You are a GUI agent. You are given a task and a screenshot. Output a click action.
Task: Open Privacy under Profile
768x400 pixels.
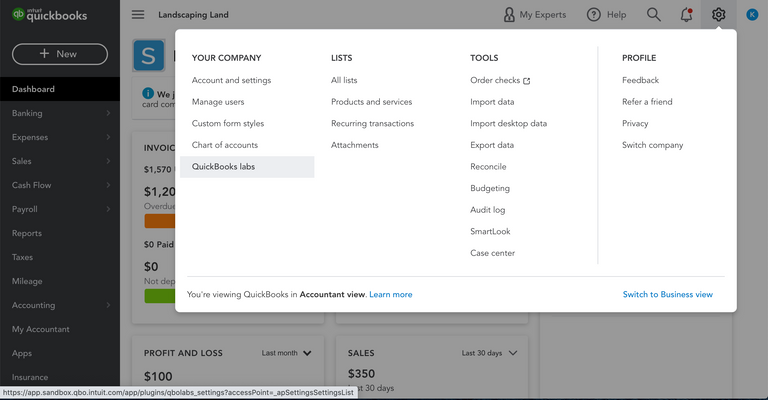click(x=635, y=123)
